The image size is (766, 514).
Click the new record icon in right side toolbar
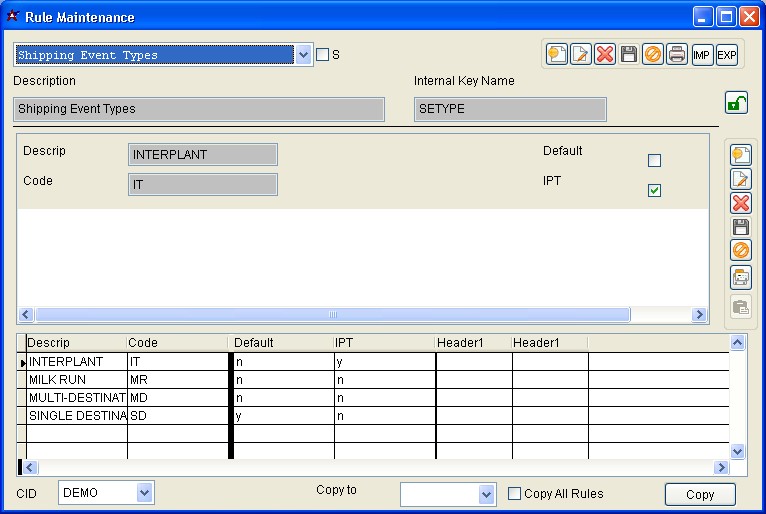[x=741, y=155]
